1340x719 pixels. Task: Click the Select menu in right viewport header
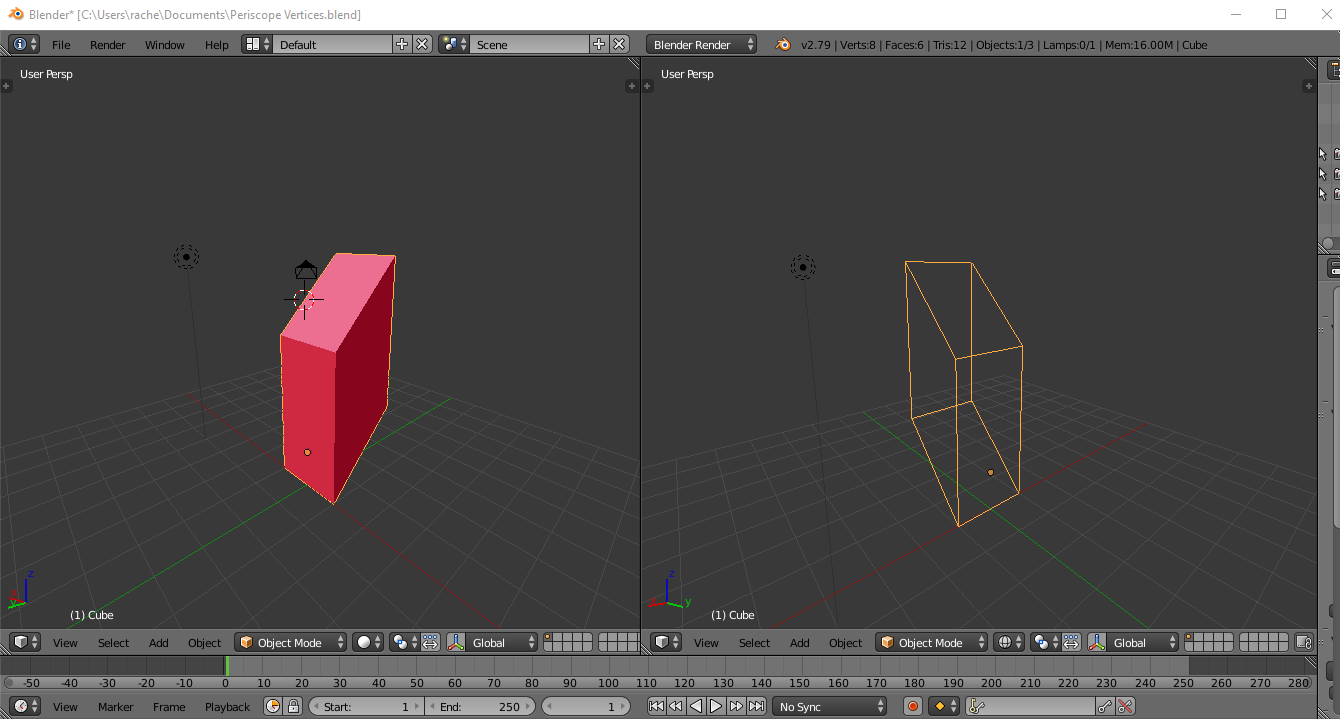(x=754, y=643)
